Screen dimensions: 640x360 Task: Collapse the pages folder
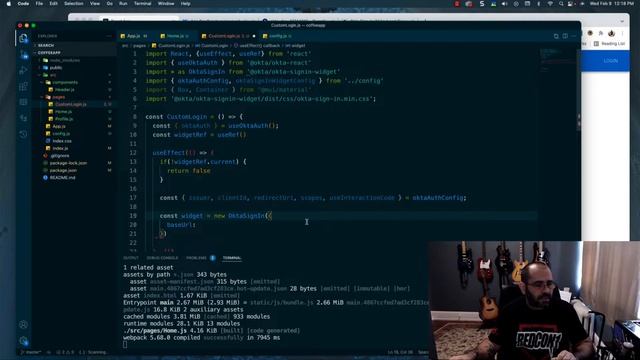point(74,97)
